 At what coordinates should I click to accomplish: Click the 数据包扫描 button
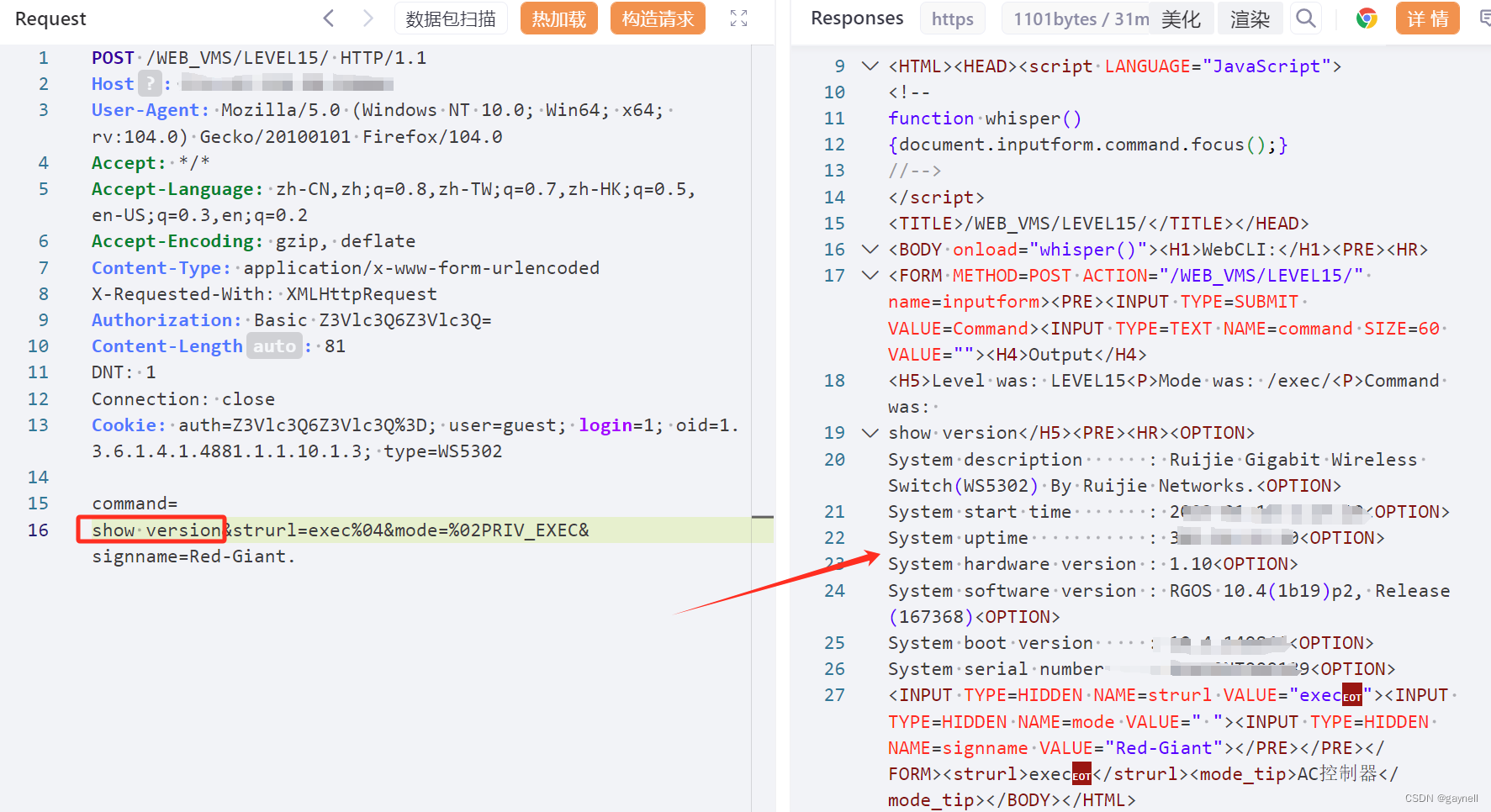[451, 18]
